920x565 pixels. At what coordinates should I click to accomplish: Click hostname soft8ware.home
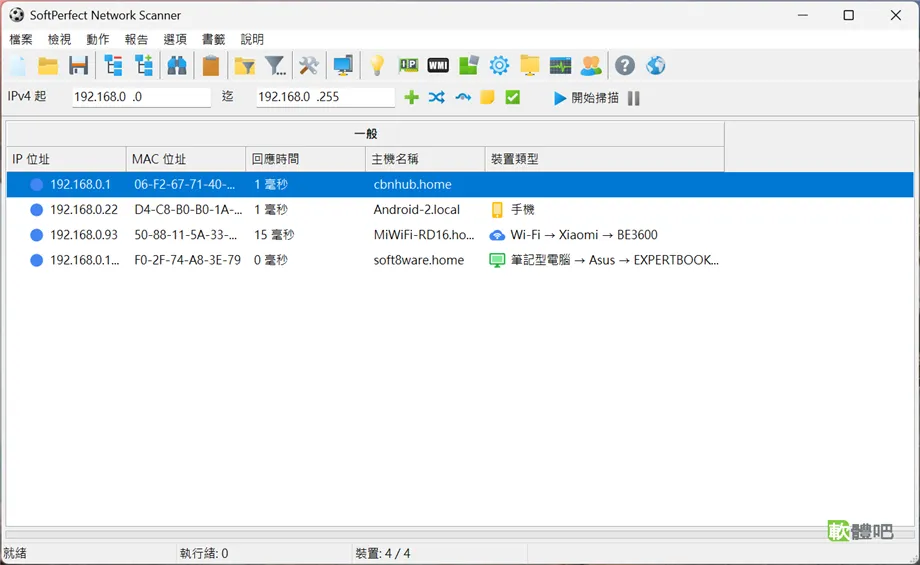click(x=418, y=260)
